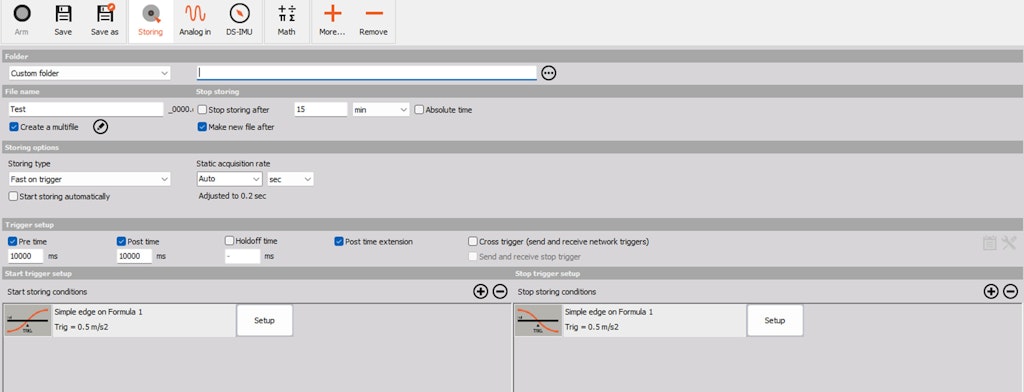Open the Custom folder dropdown
Screen dimensions: 1024x392
(89, 73)
